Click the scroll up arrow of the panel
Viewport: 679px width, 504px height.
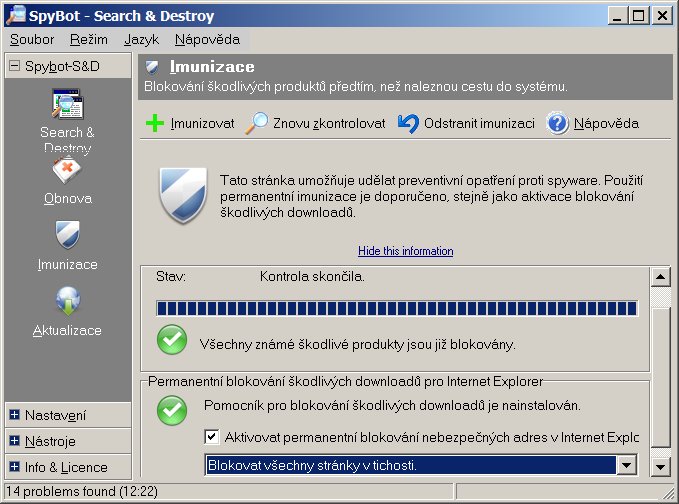661,277
